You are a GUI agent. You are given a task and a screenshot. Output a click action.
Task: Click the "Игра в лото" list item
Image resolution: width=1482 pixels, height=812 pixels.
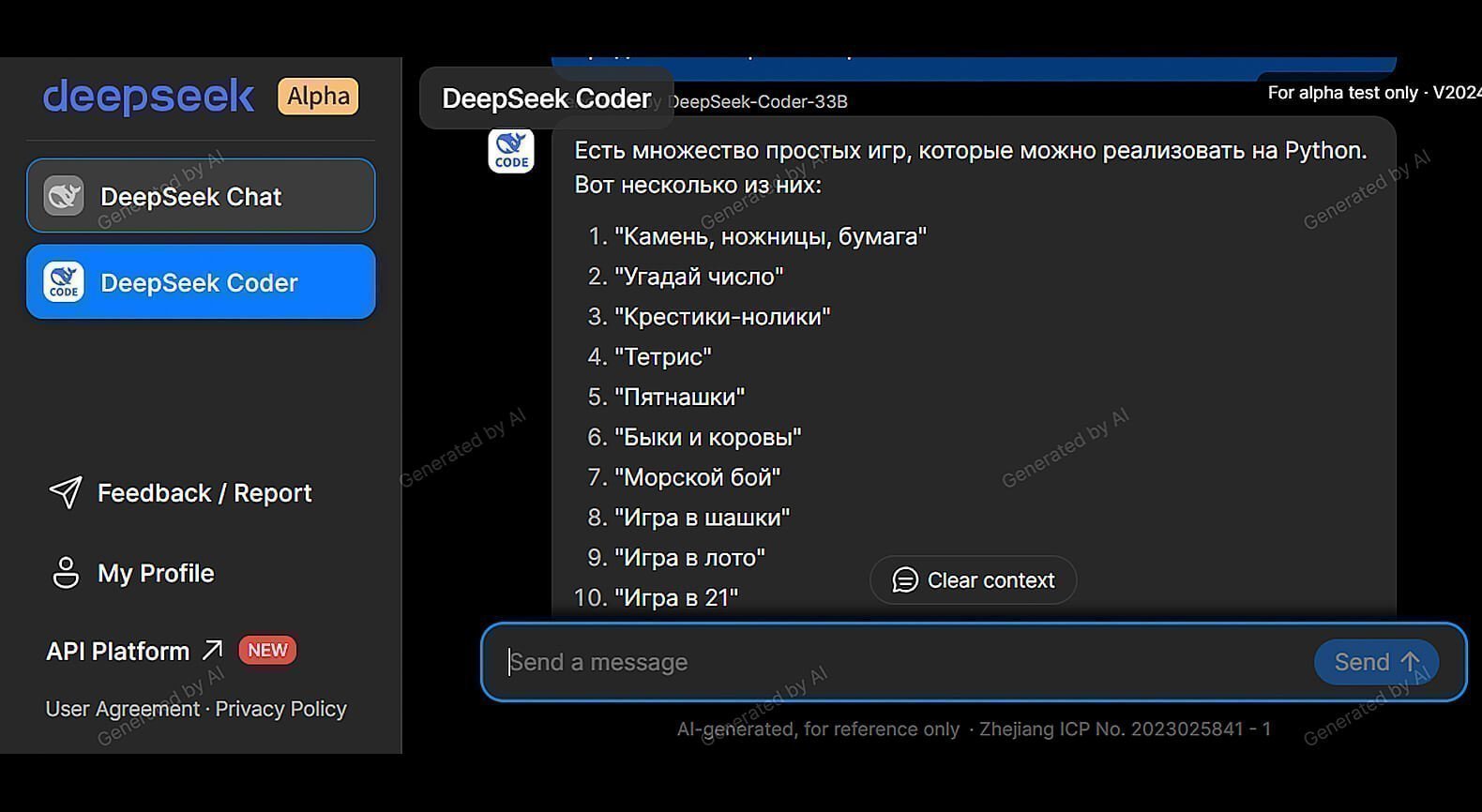(689, 559)
